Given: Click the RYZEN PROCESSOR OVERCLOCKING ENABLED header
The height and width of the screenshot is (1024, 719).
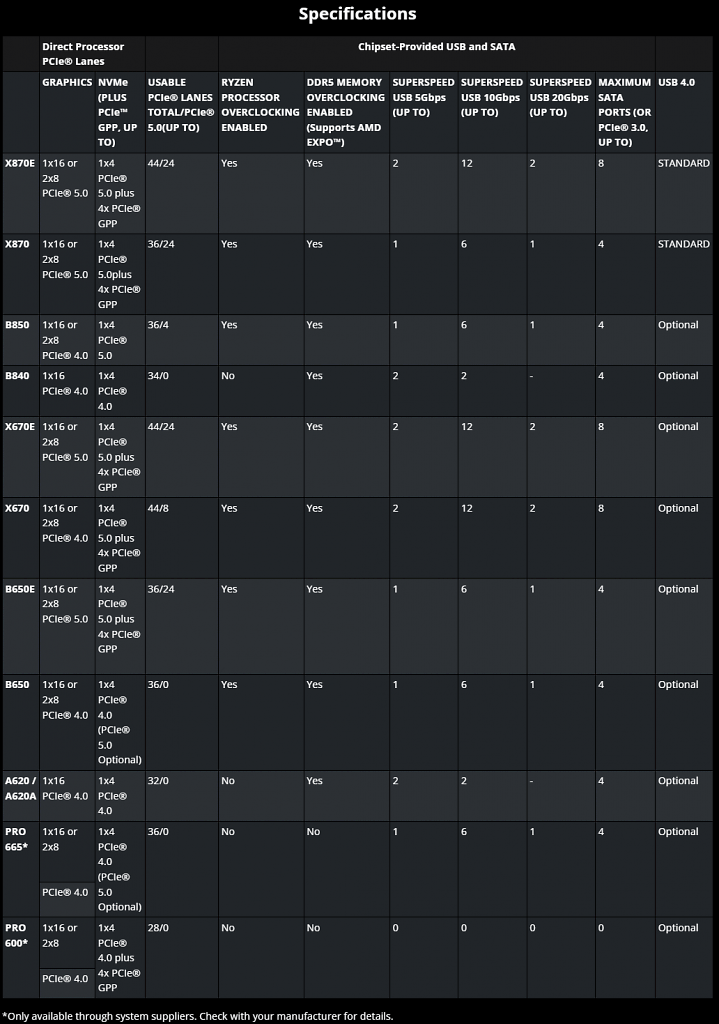Looking at the screenshot, I should point(260,105).
